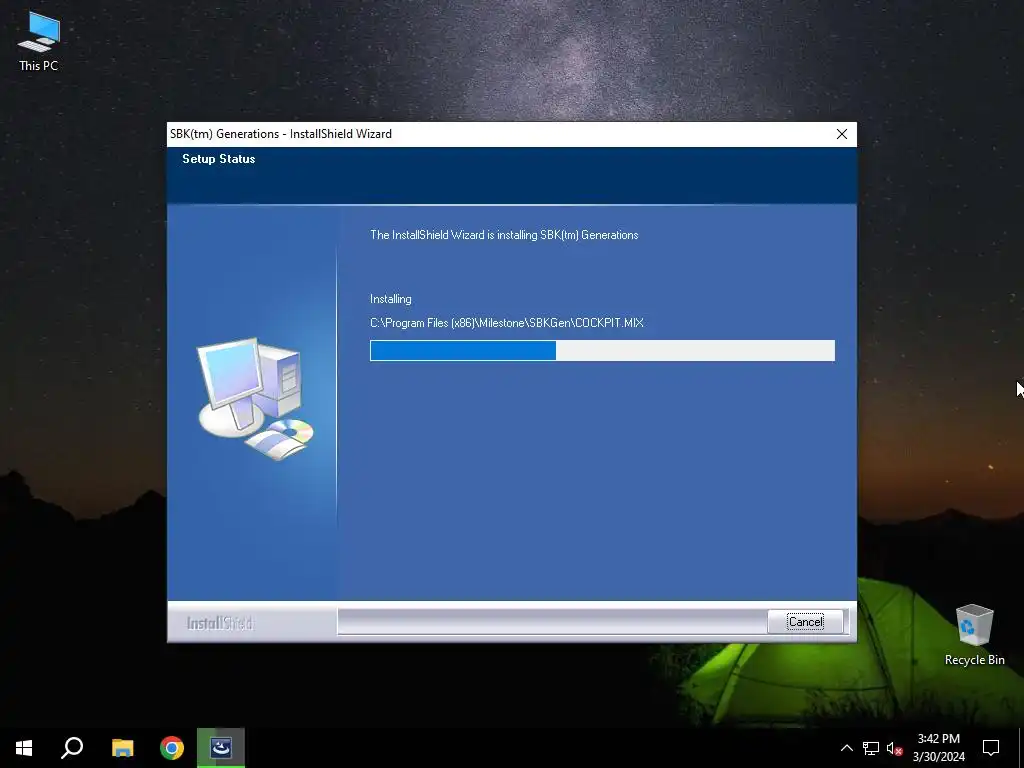The width and height of the screenshot is (1024, 768).
Task: Close the InstallShield Wizard window
Action: (842, 134)
